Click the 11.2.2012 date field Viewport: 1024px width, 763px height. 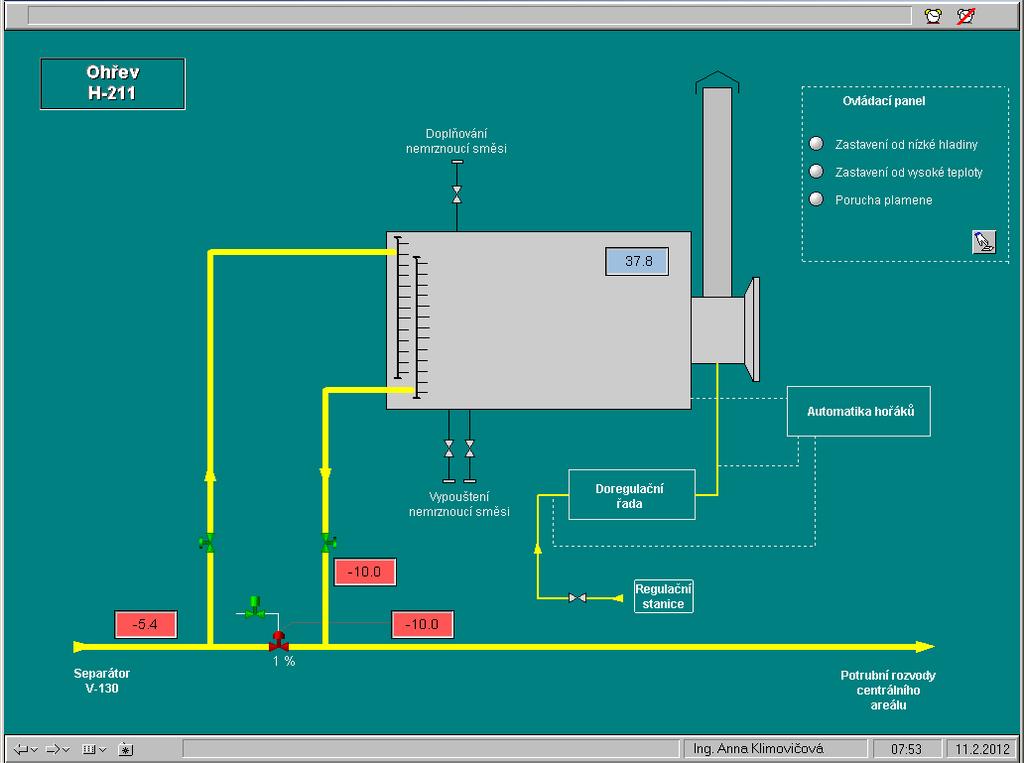pyautogui.click(x=982, y=749)
